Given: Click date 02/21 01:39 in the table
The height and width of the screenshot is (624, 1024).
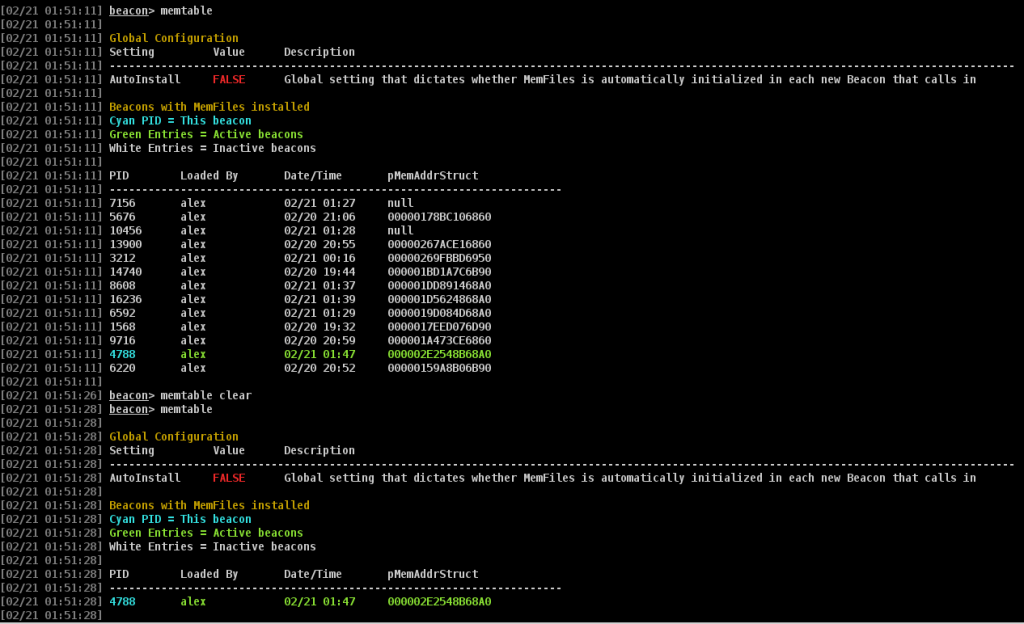Looking at the screenshot, I should click(x=319, y=299).
